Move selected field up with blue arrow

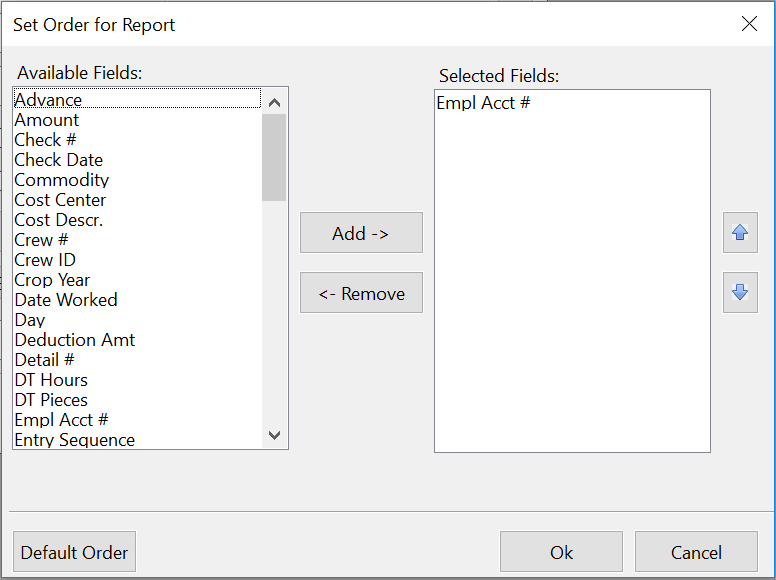click(740, 233)
